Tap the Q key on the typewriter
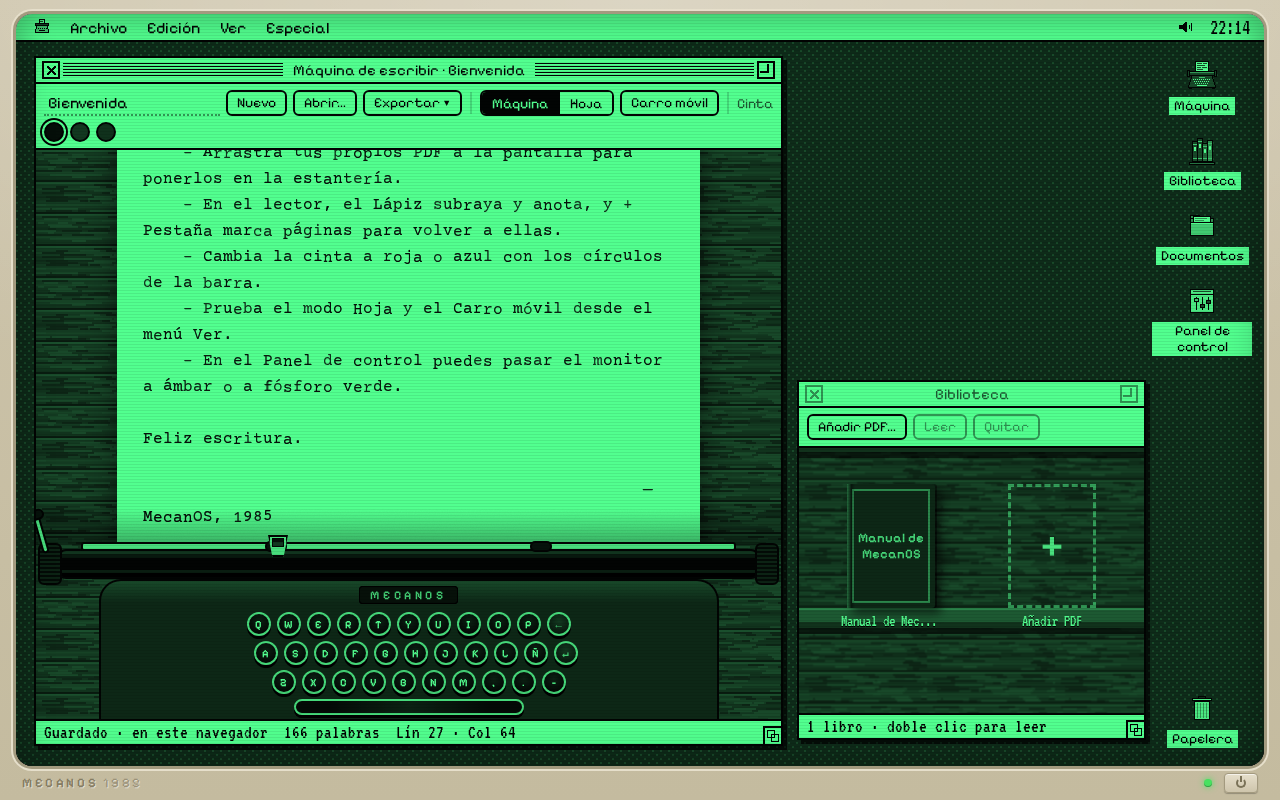 [259, 624]
